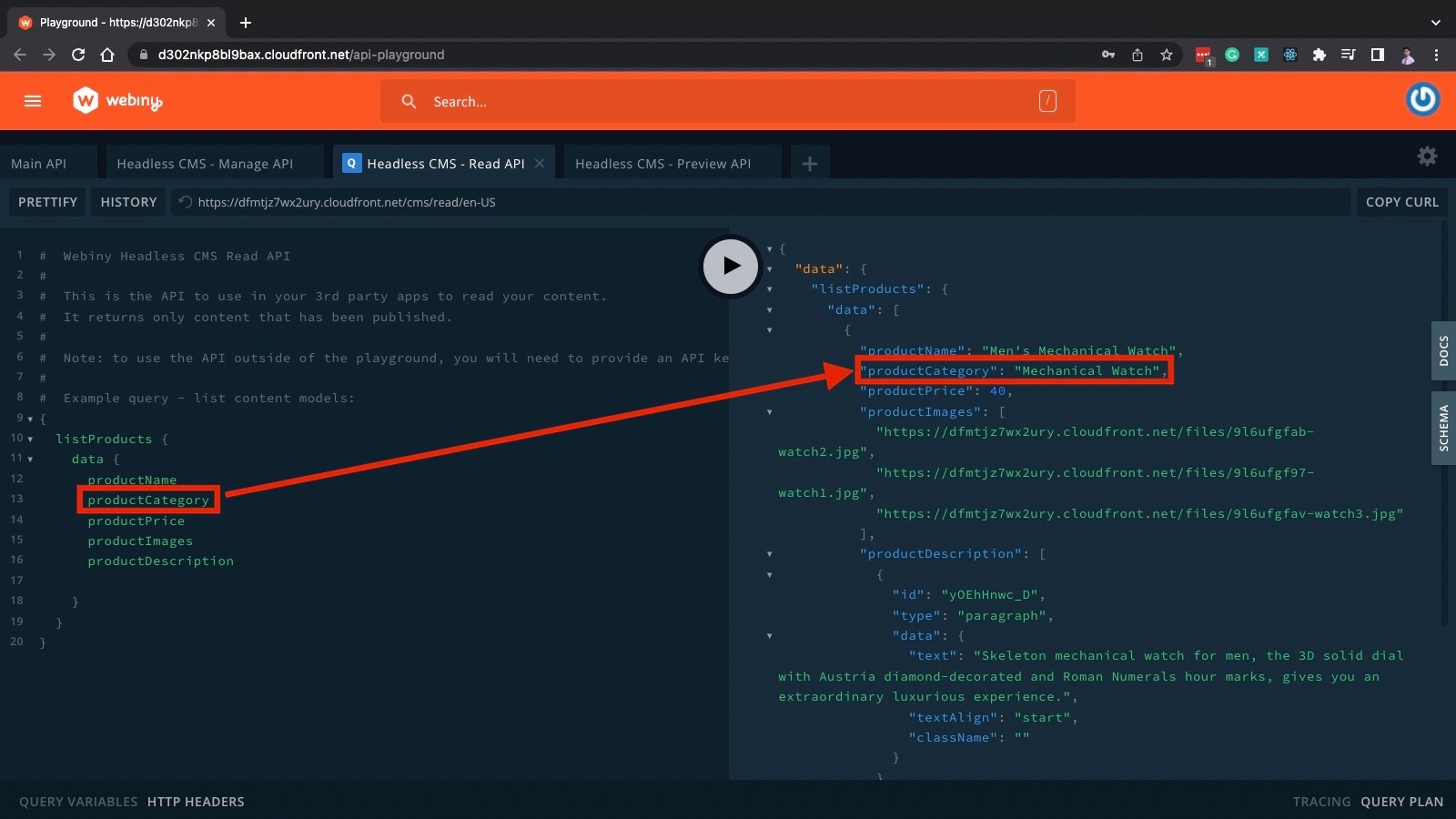Image resolution: width=1456 pixels, height=819 pixels.
Task: Copy the request using COPY CURL
Action: tap(1401, 202)
